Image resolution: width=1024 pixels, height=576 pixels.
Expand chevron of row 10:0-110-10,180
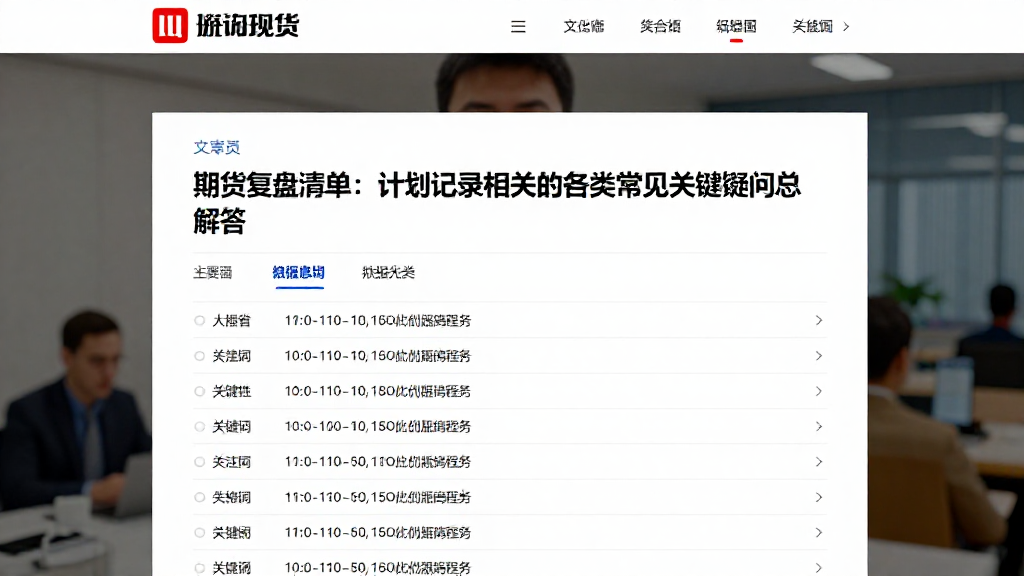coord(818,391)
